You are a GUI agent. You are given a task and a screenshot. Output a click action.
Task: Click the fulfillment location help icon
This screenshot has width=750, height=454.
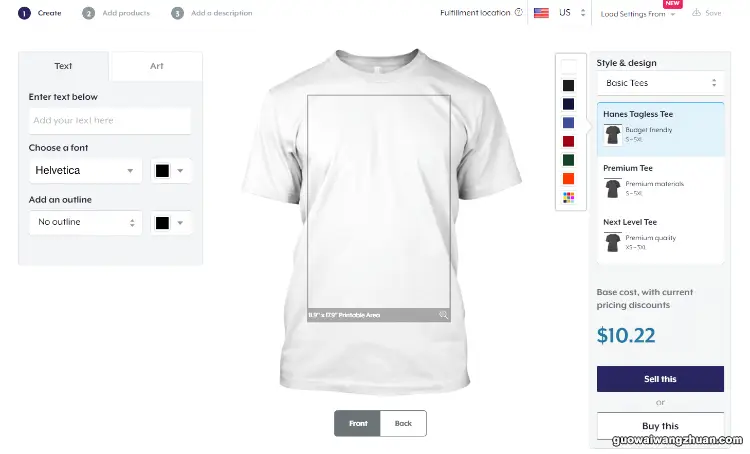[518, 12]
